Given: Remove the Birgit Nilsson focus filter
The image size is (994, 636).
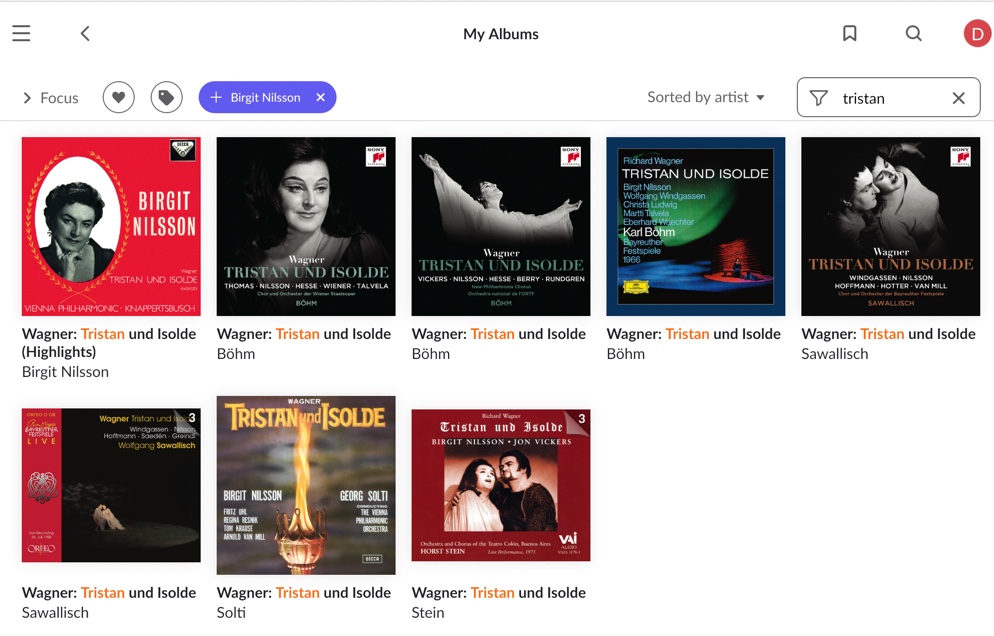Looking at the screenshot, I should [320, 97].
